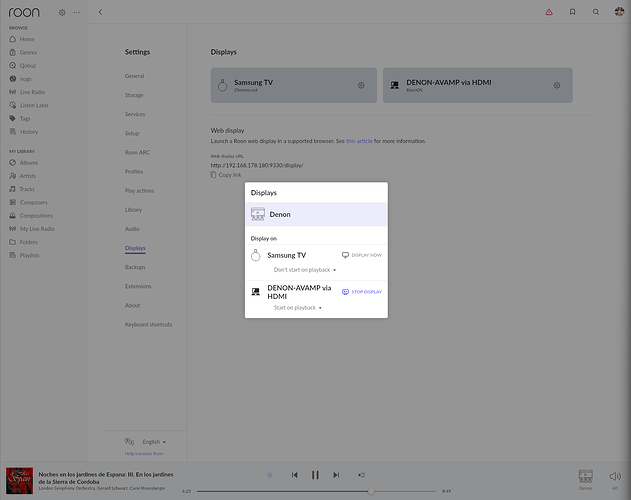Screen dimensions: 631x500
Task: Go back with the back arrow
Action: (x=100, y=12)
